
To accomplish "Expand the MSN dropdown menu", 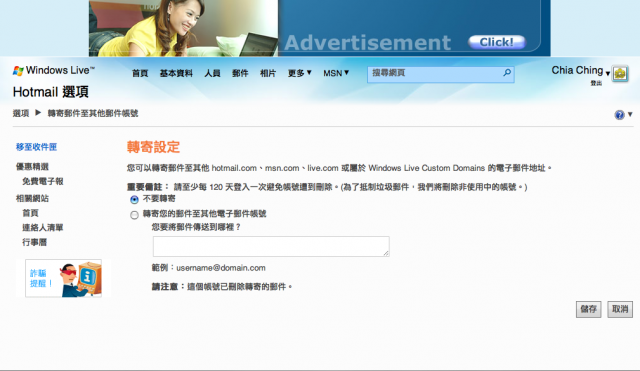I will [x=336, y=73].
